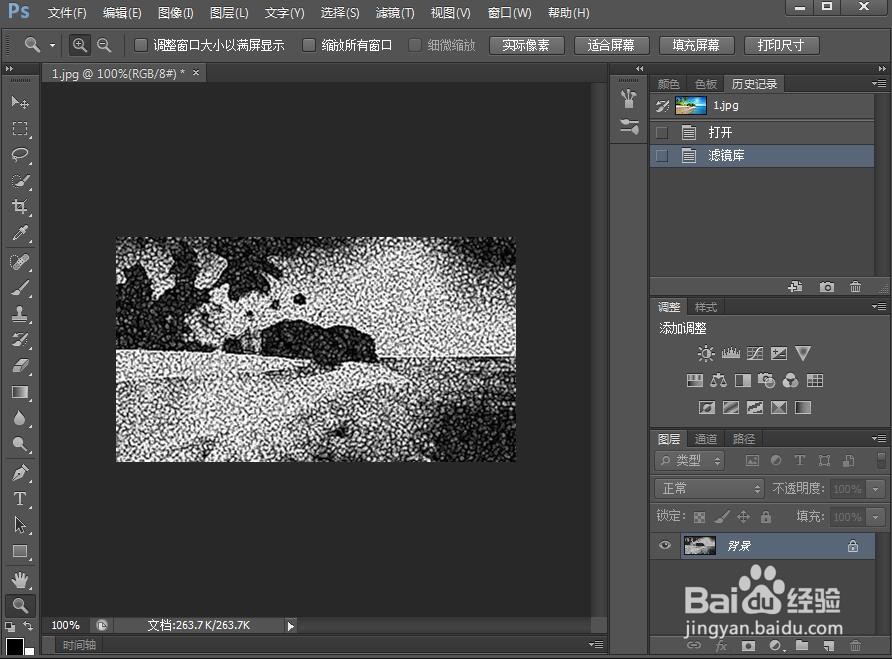Select the Crop tool
This screenshot has height=659, width=892.
click(20, 207)
